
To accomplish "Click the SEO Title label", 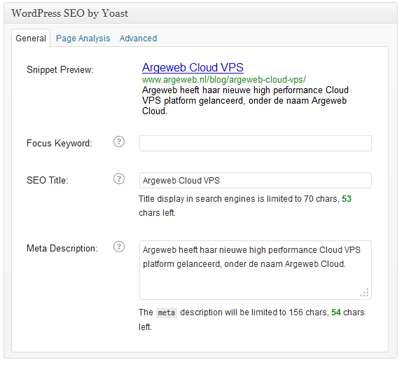I will pyautogui.click(x=47, y=180).
